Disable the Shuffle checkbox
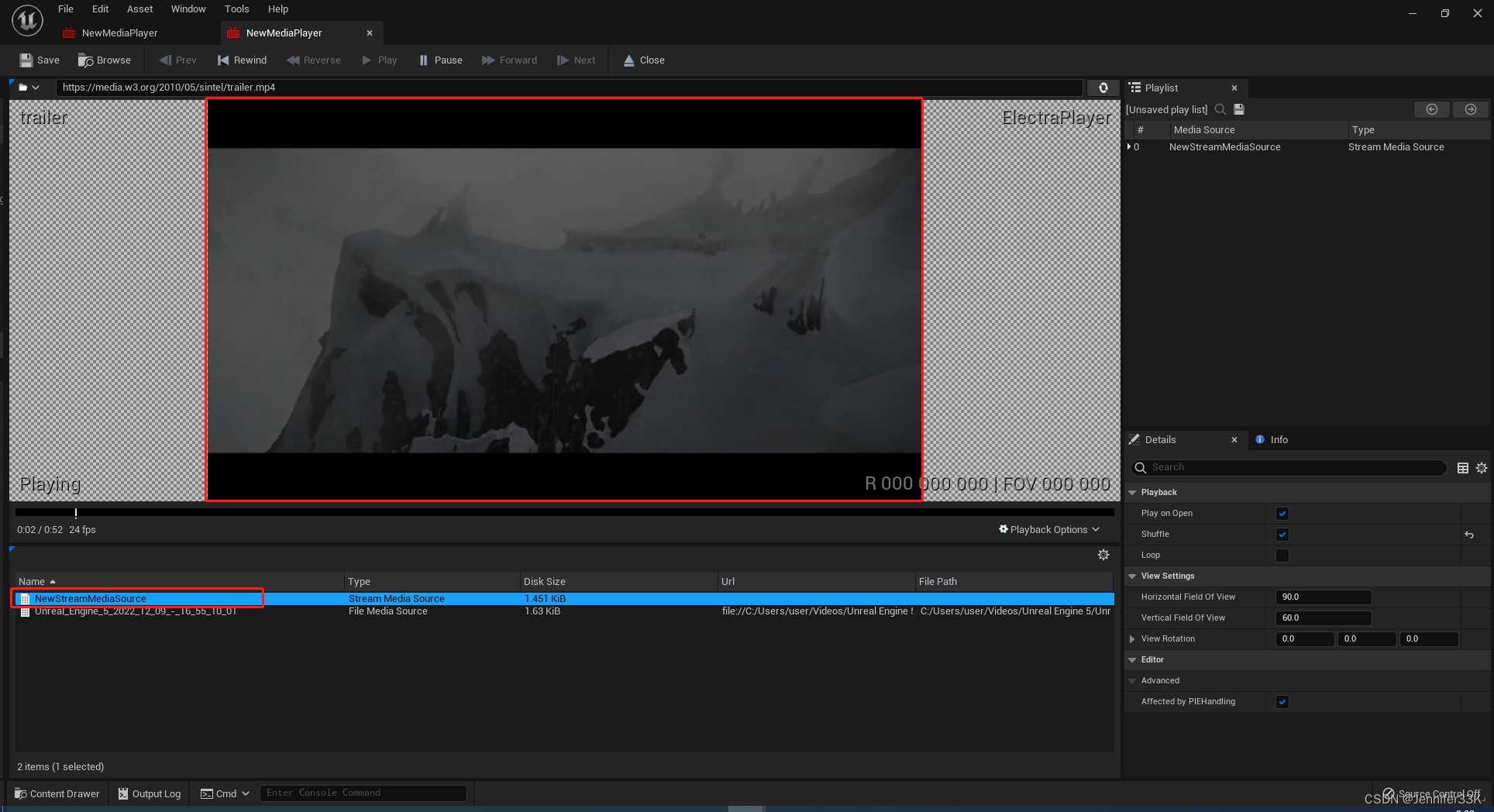Image resolution: width=1494 pixels, height=812 pixels. point(1282,534)
